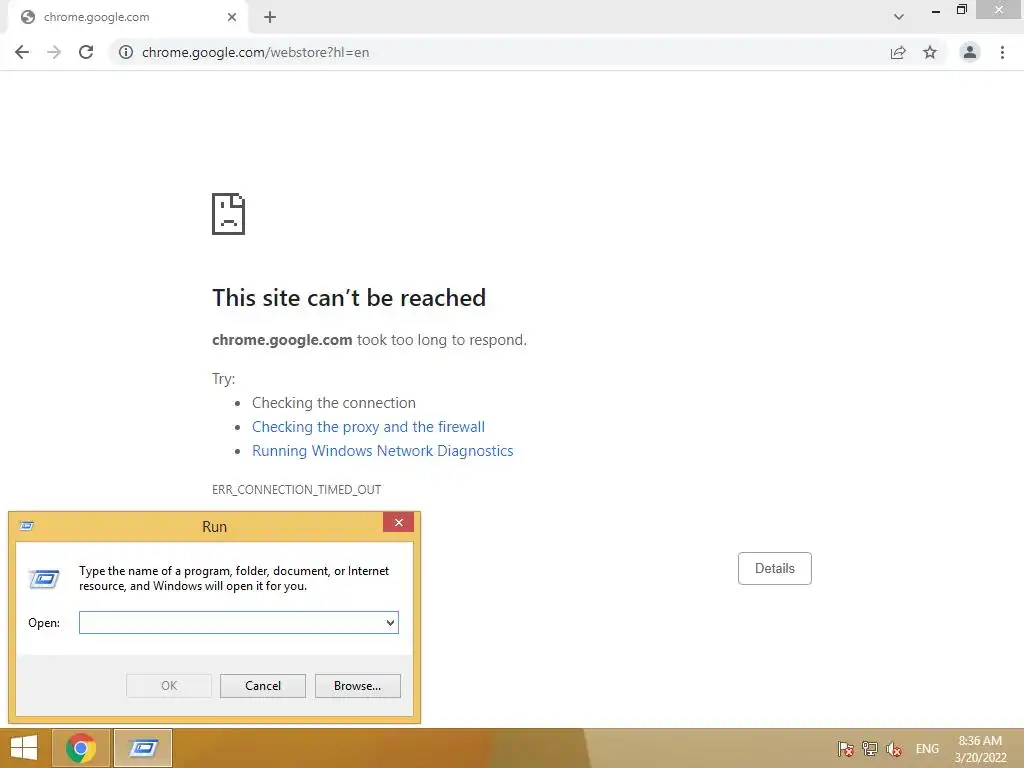Click the Run program icon beside description

[x=44, y=579]
